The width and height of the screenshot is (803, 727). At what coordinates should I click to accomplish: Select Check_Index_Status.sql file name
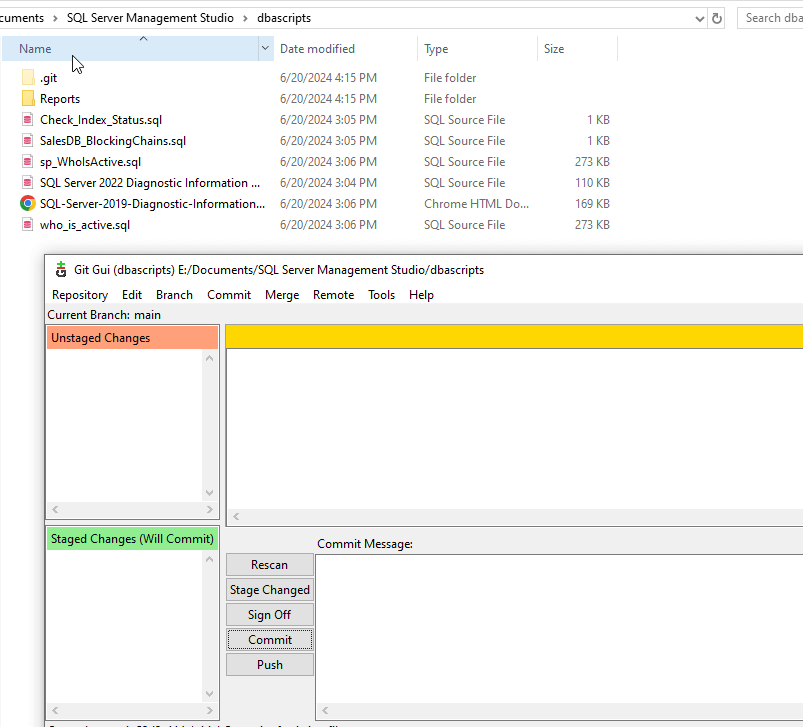click(101, 120)
